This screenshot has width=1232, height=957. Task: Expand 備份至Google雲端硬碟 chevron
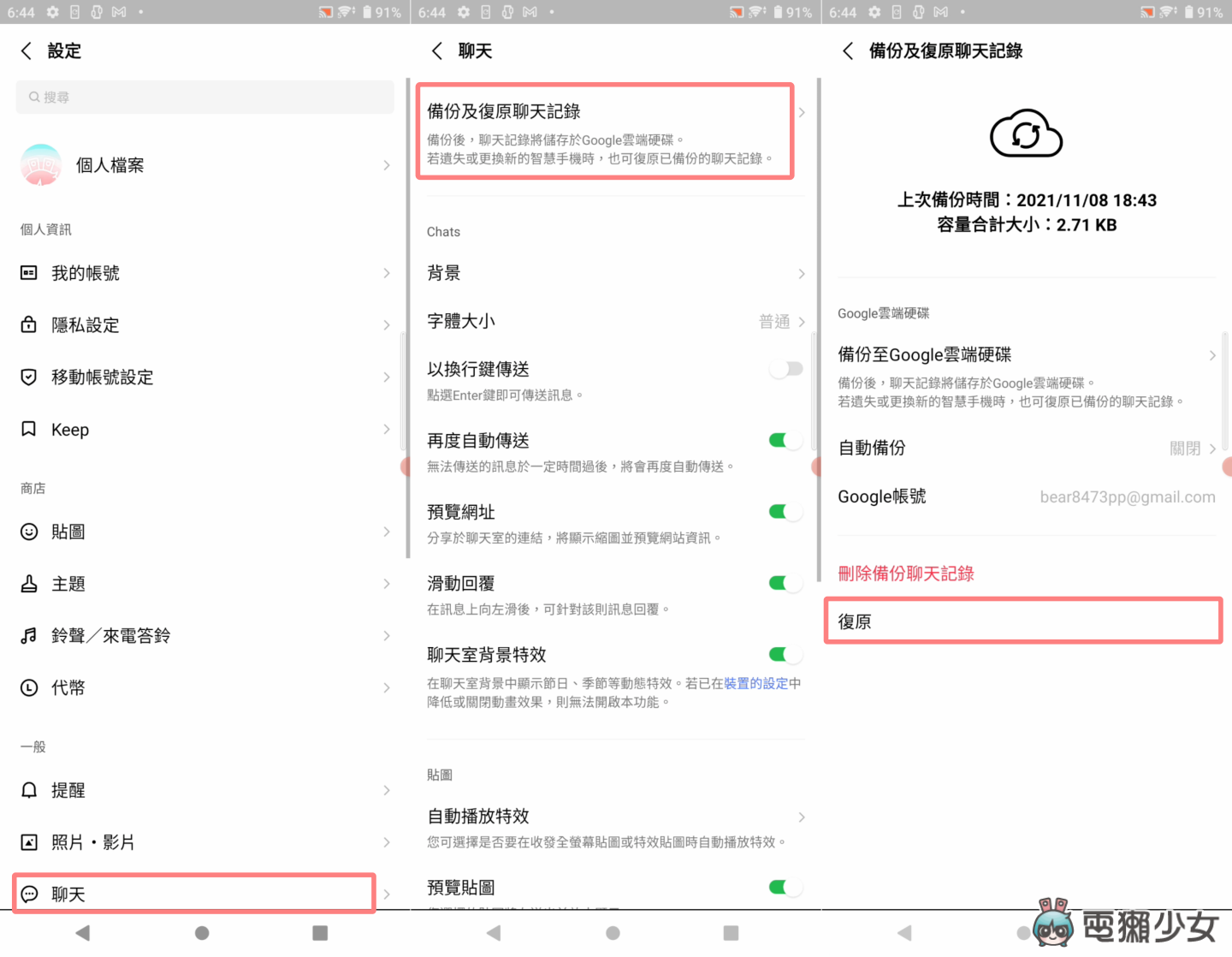(x=1212, y=354)
